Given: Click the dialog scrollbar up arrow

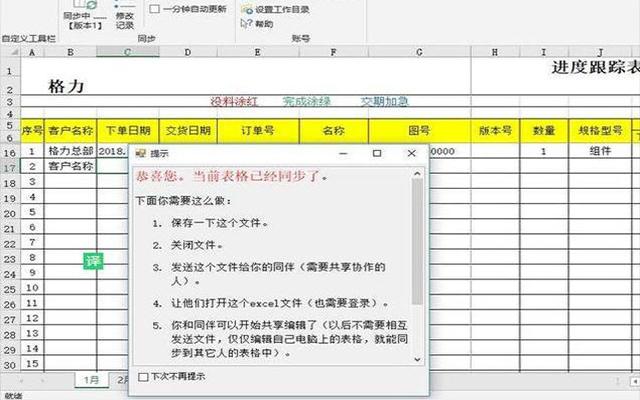Looking at the screenshot, I should coord(417,174).
